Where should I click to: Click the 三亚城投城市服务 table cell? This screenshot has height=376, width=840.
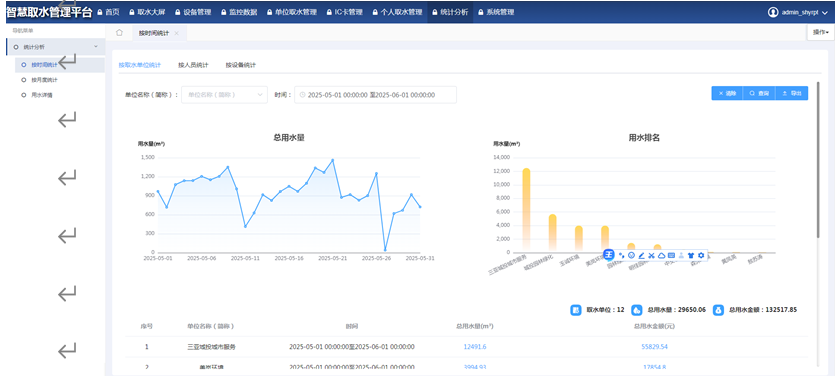[211, 347]
